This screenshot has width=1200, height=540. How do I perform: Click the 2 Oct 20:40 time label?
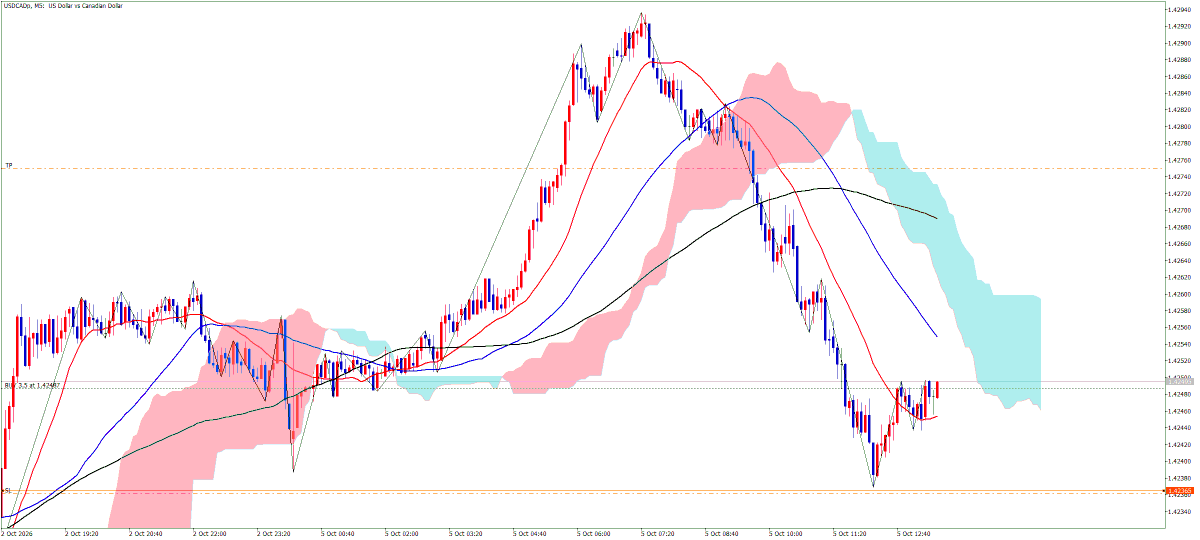146,534
